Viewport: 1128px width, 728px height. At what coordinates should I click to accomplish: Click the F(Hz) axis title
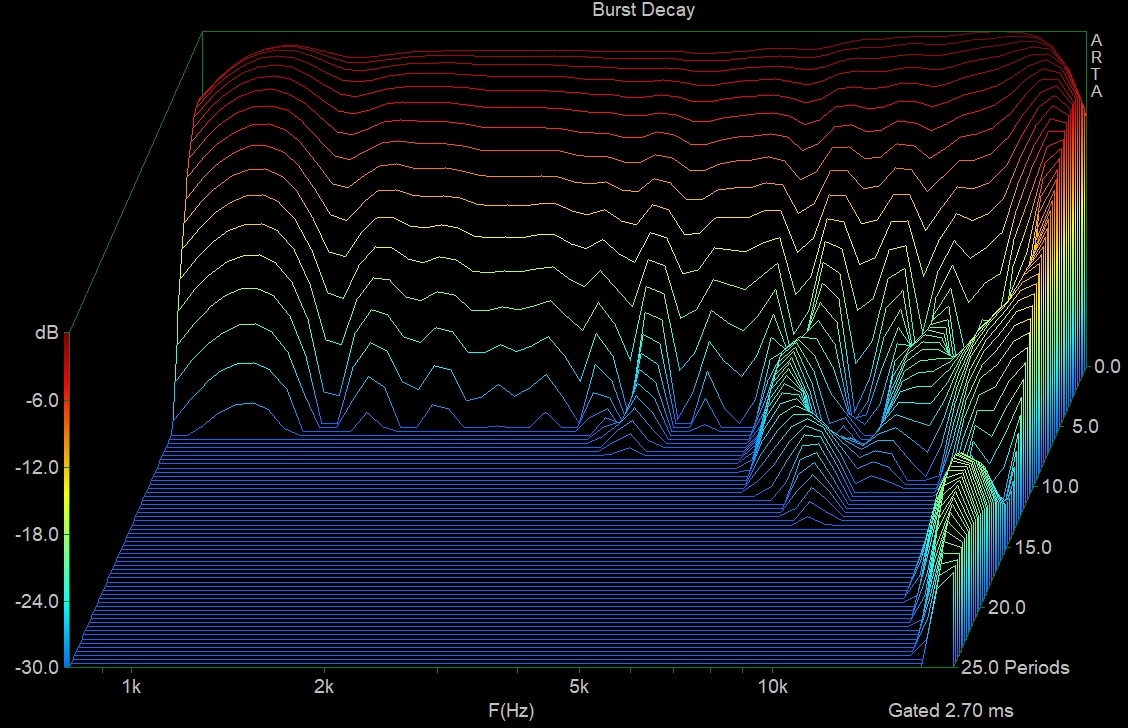coord(510,711)
